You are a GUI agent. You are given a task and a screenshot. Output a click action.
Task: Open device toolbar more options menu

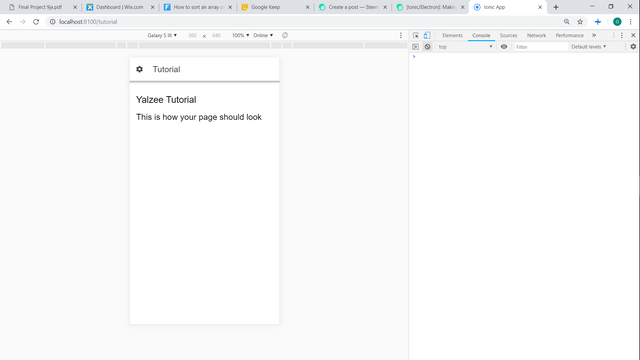pos(401,36)
